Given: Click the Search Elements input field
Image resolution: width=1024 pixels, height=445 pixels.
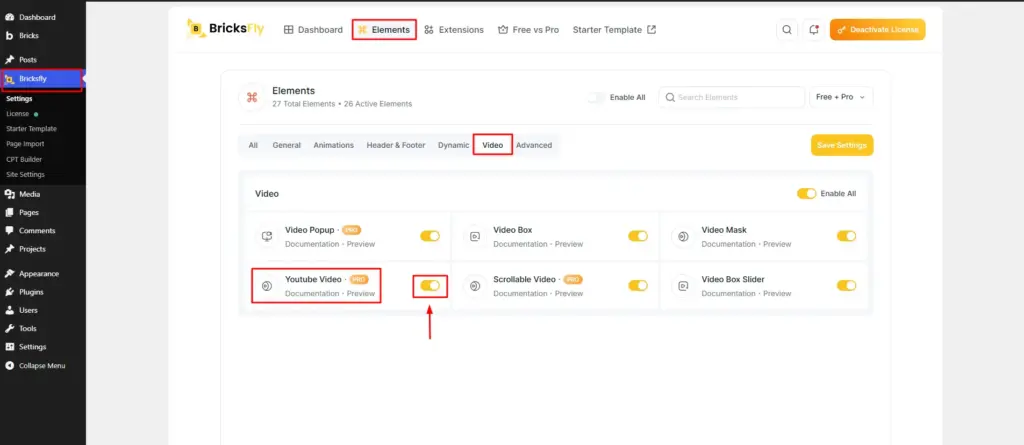Looking at the screenshot, I should tap(731, 97).
